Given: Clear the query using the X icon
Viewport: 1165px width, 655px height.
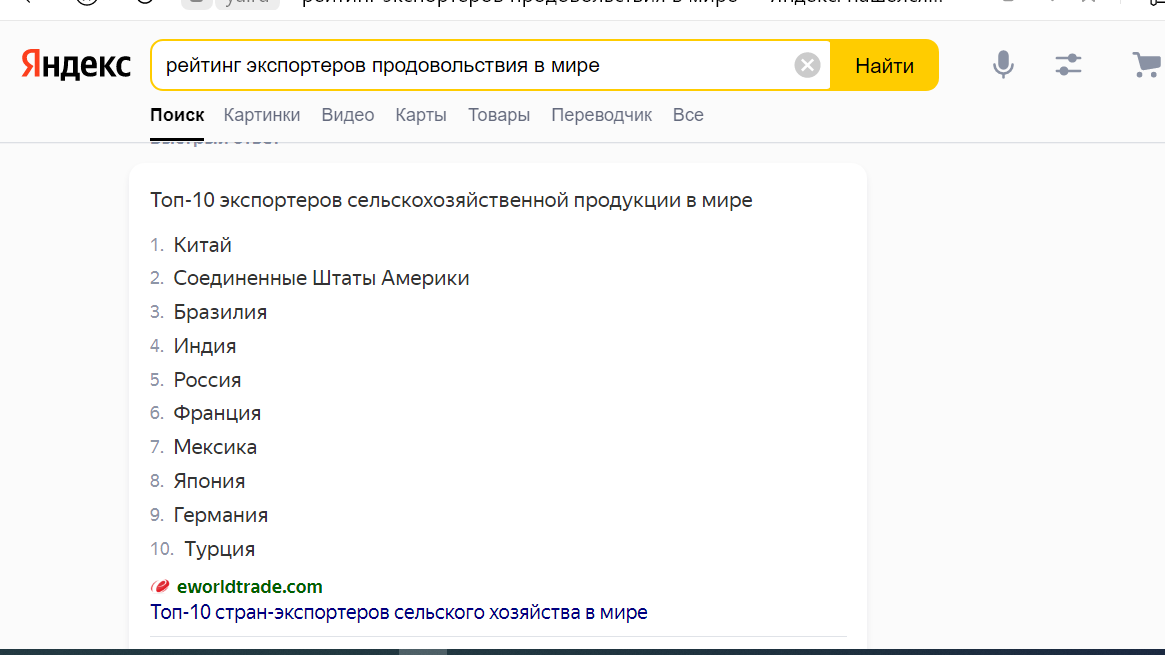Looking at the screenshot, I should [x=807, y=64].
